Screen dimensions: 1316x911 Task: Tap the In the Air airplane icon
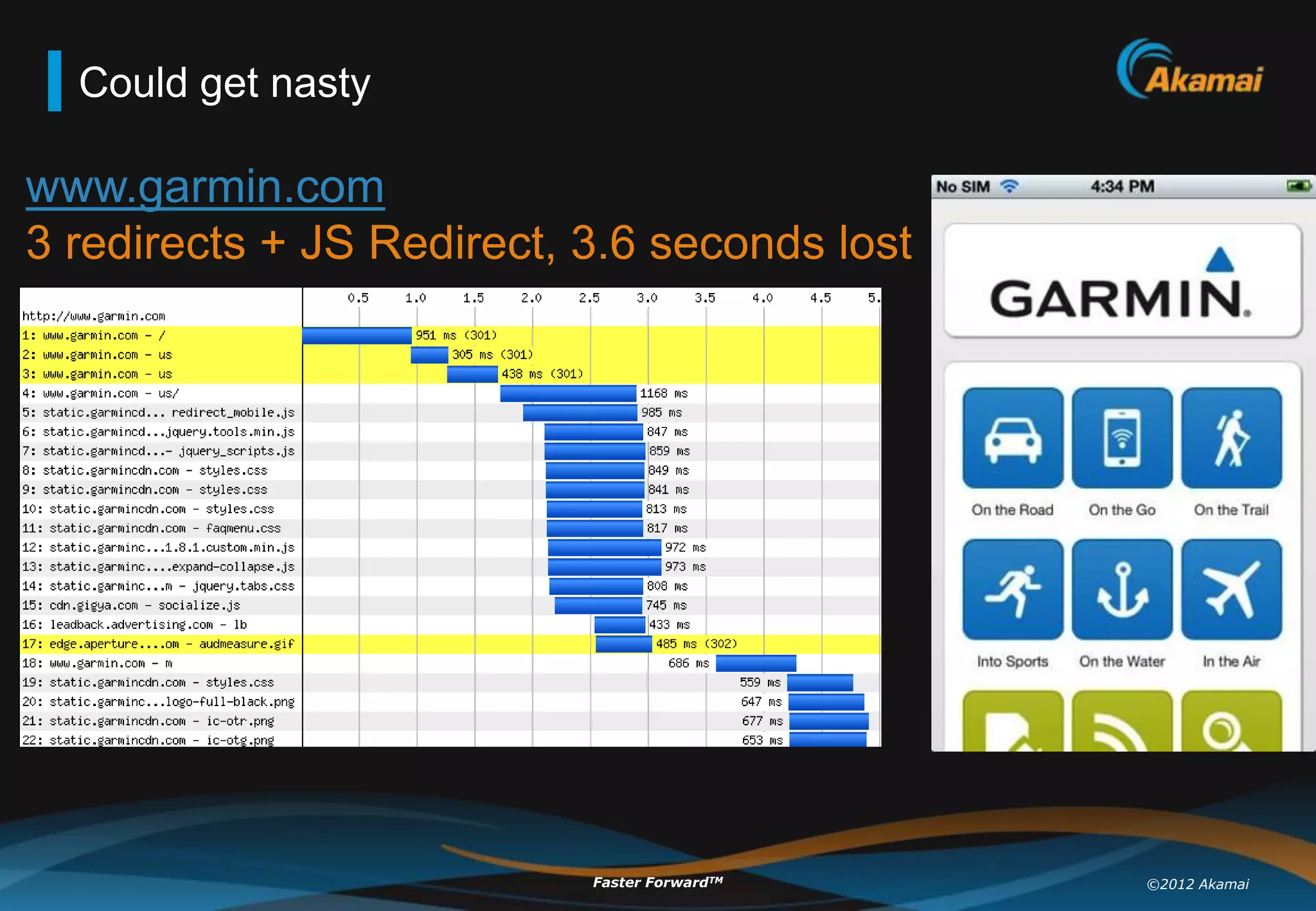click(1231, 589)
